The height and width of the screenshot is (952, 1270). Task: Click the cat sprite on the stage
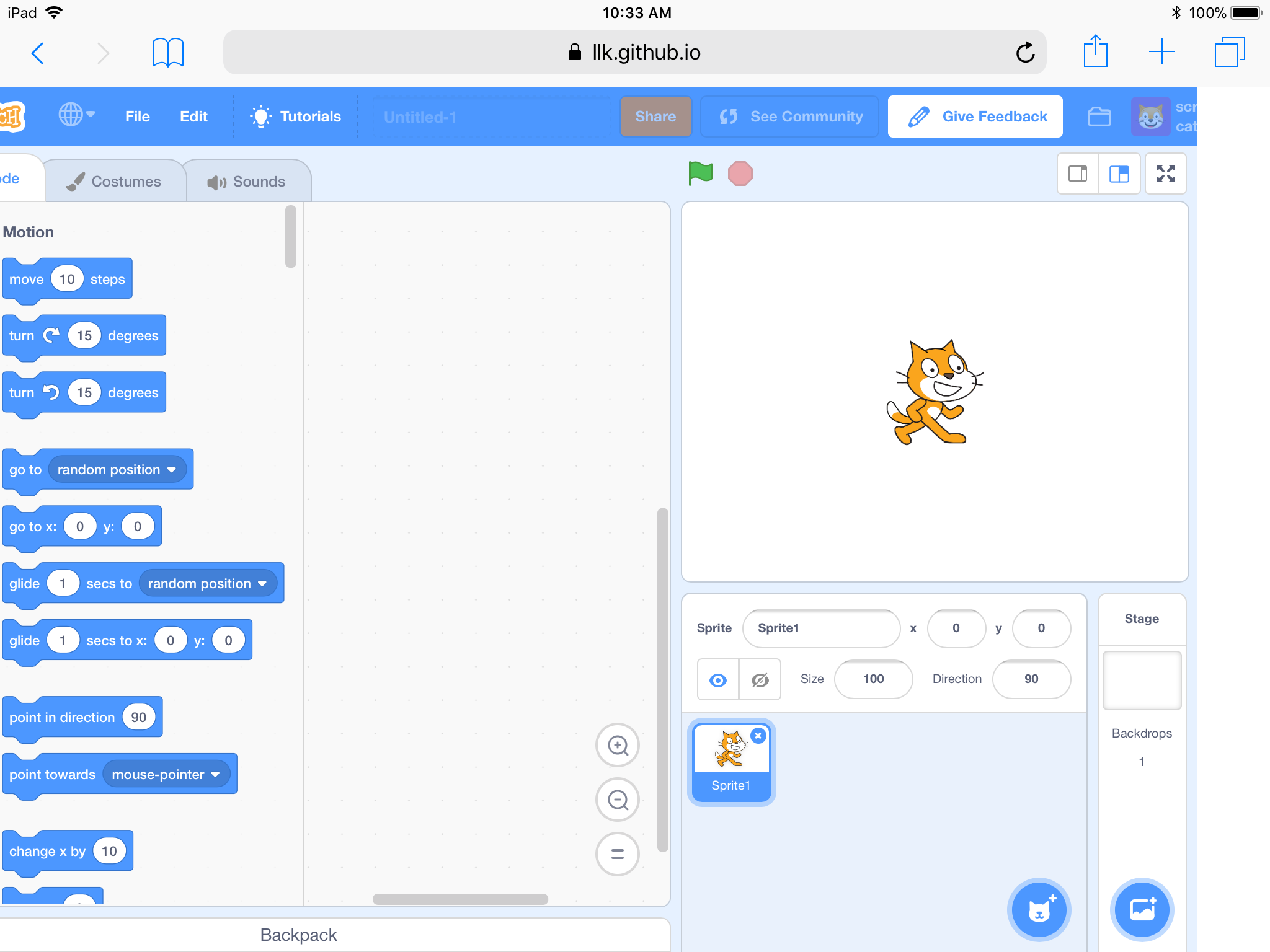pos(934,392)
